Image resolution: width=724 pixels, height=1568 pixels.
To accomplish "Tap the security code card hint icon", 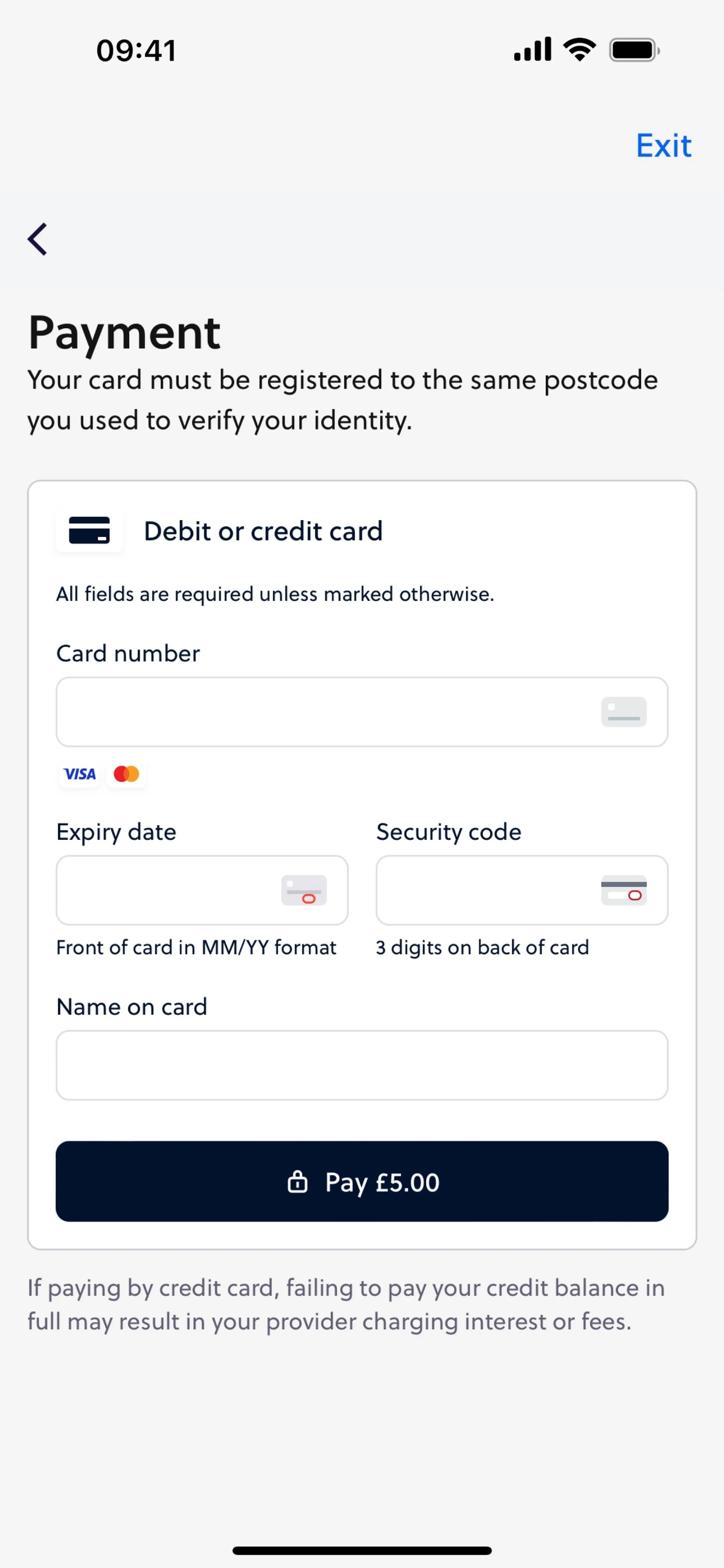I will tap(624, 890).
